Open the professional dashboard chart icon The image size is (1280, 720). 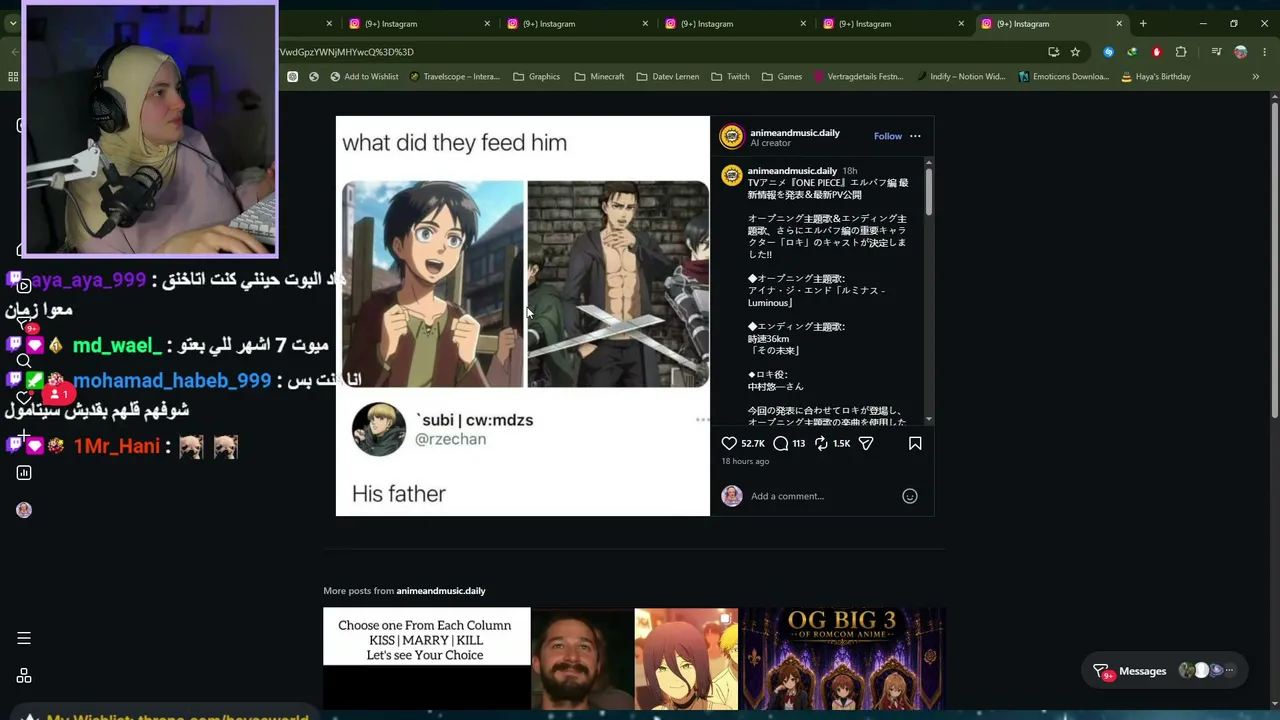point(24,472)
